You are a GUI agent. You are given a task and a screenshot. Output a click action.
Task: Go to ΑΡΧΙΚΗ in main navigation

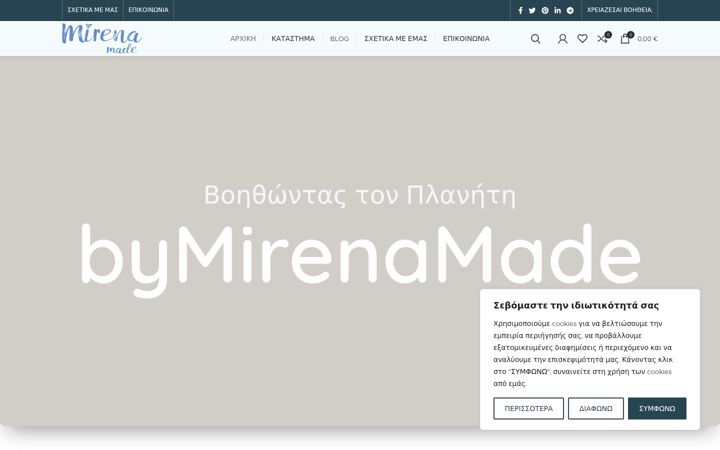(243, 39)
